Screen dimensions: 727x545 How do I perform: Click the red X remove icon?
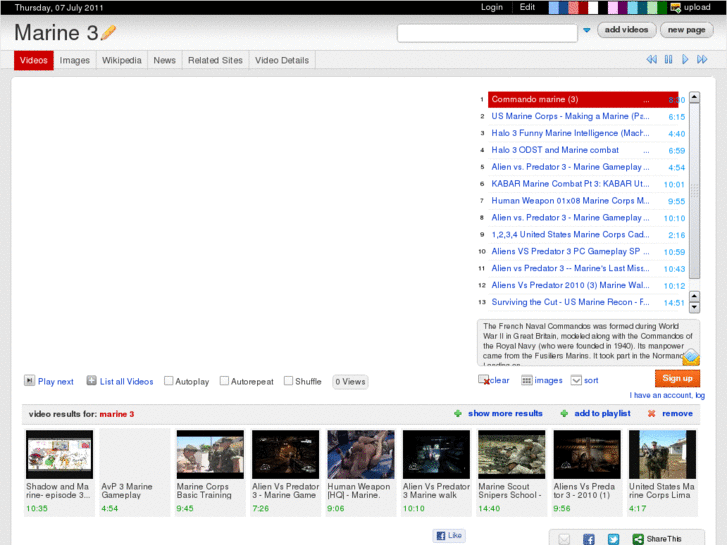pyautogui.click(x=651, y=413)
